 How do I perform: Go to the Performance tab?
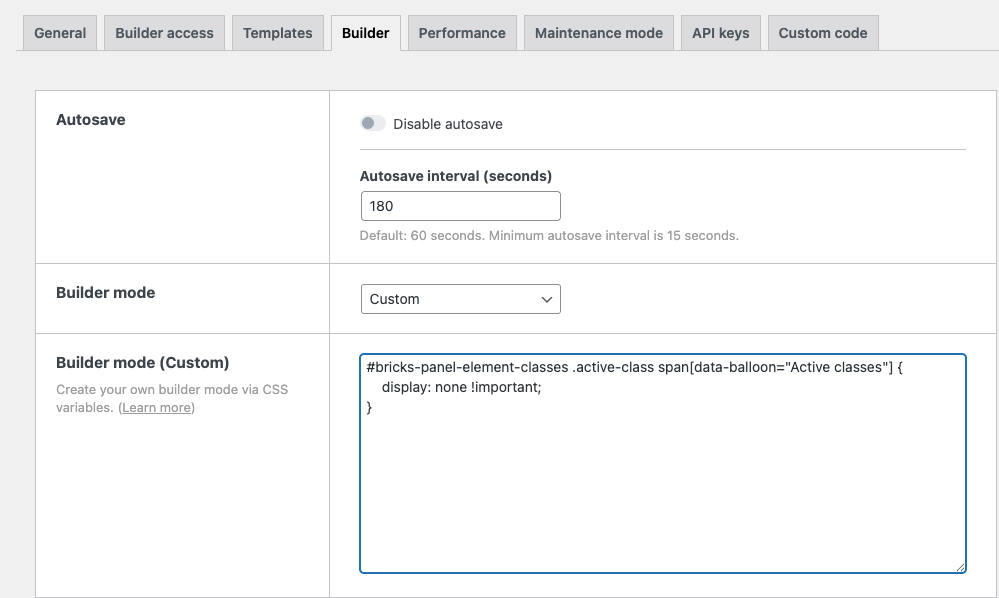(x=462, y=33)
